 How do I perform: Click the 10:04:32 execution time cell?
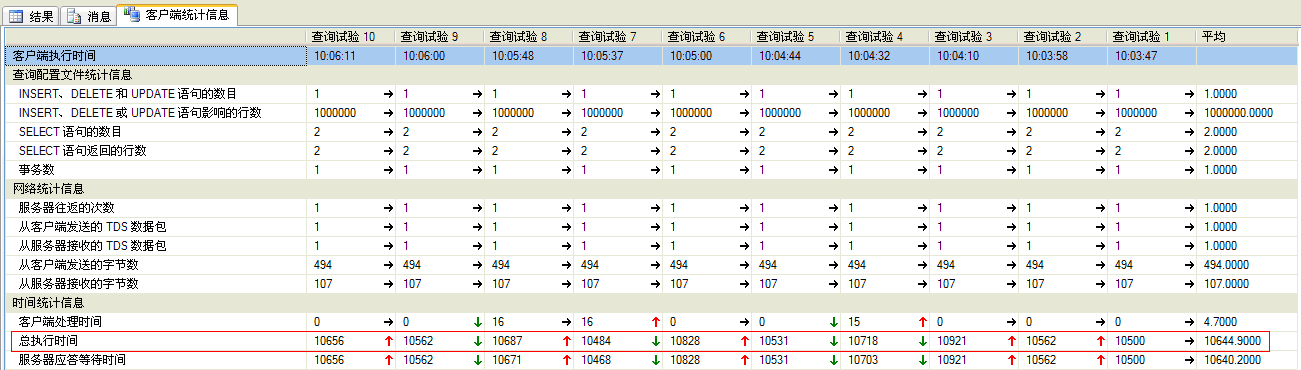click(x=869, y=56)
